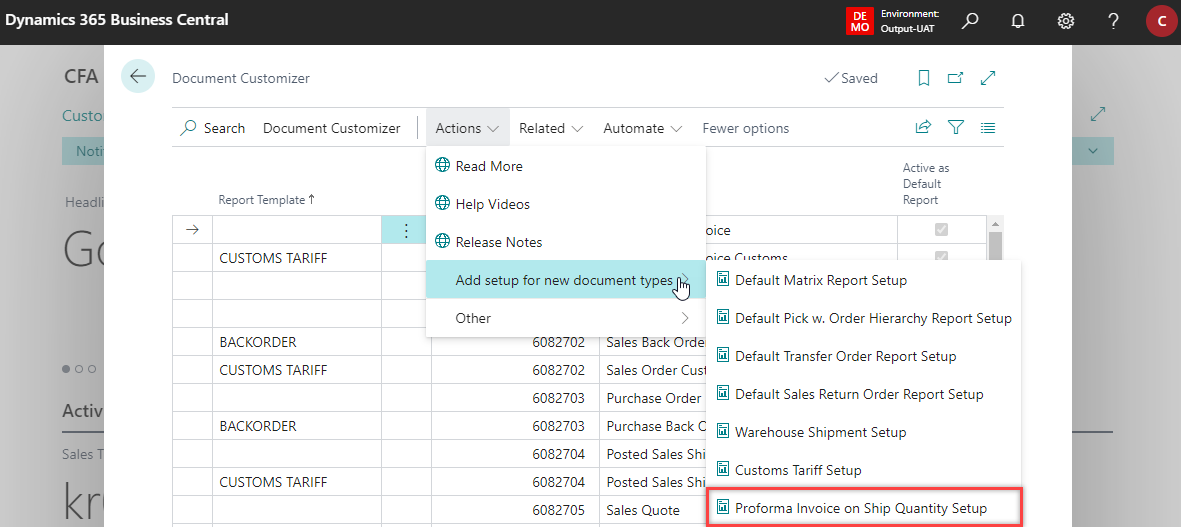This screenshot has height=527, width=1181.
Task: Toggle the filter pane funnel icon
Action: [956, 128]
